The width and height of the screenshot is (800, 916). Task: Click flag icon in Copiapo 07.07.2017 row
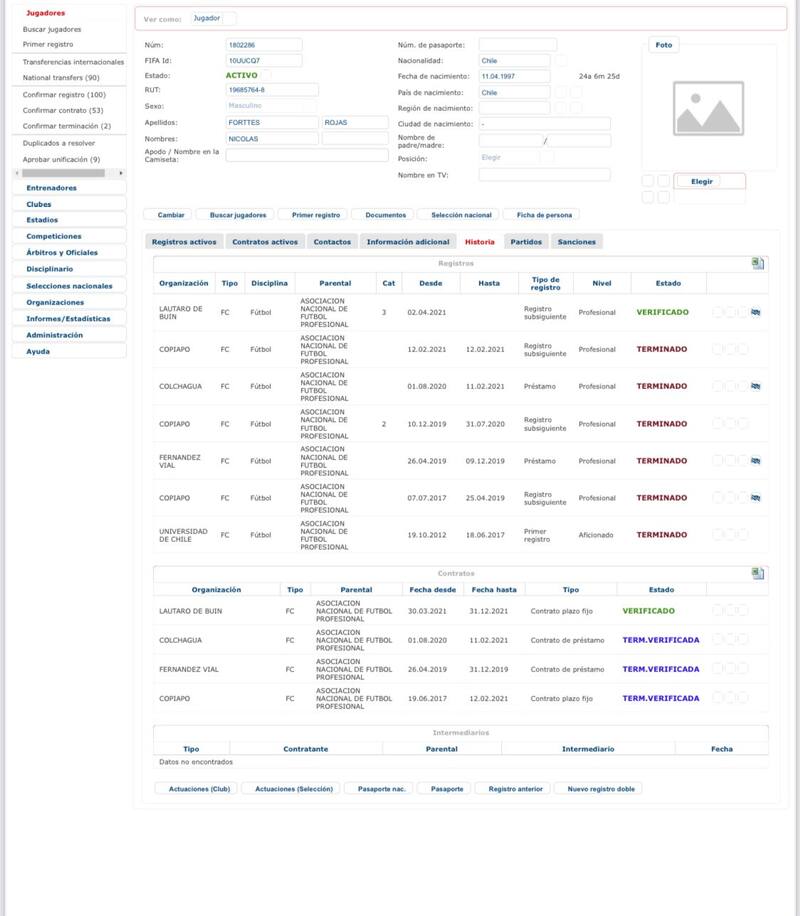pos(756,498)
